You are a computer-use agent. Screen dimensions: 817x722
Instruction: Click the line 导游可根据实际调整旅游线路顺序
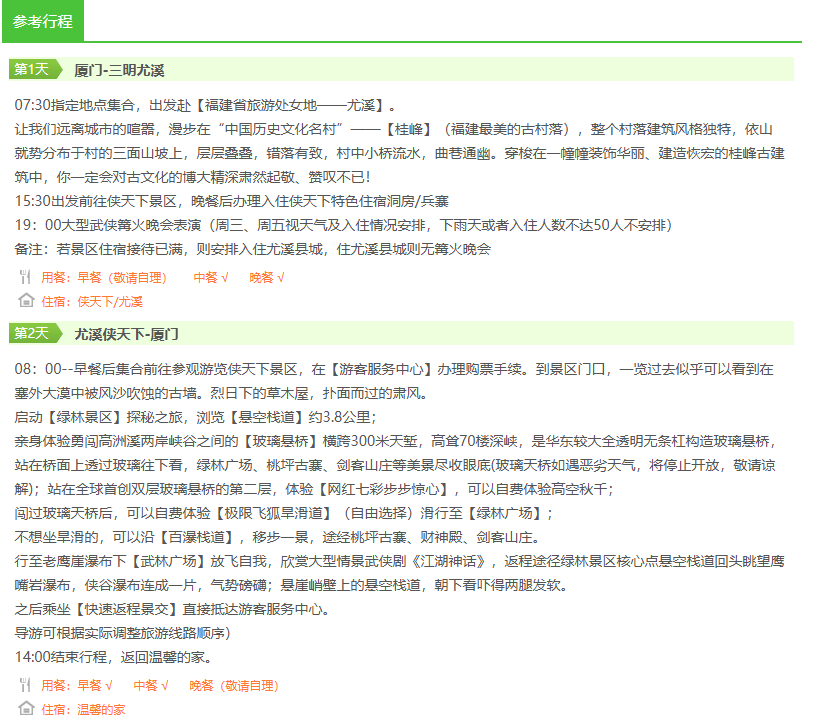[x=122, y=633]
